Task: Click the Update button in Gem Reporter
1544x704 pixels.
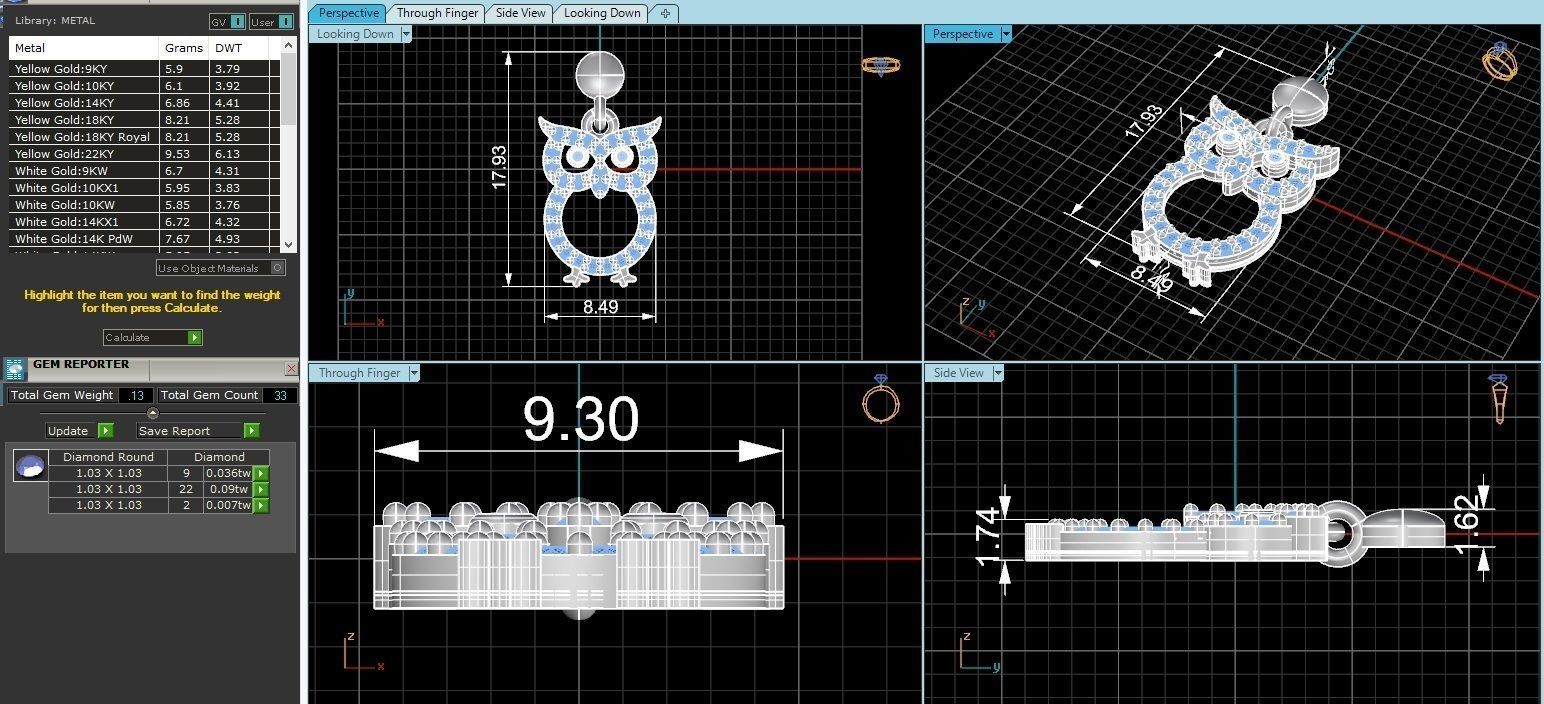Action: (80, 431)
